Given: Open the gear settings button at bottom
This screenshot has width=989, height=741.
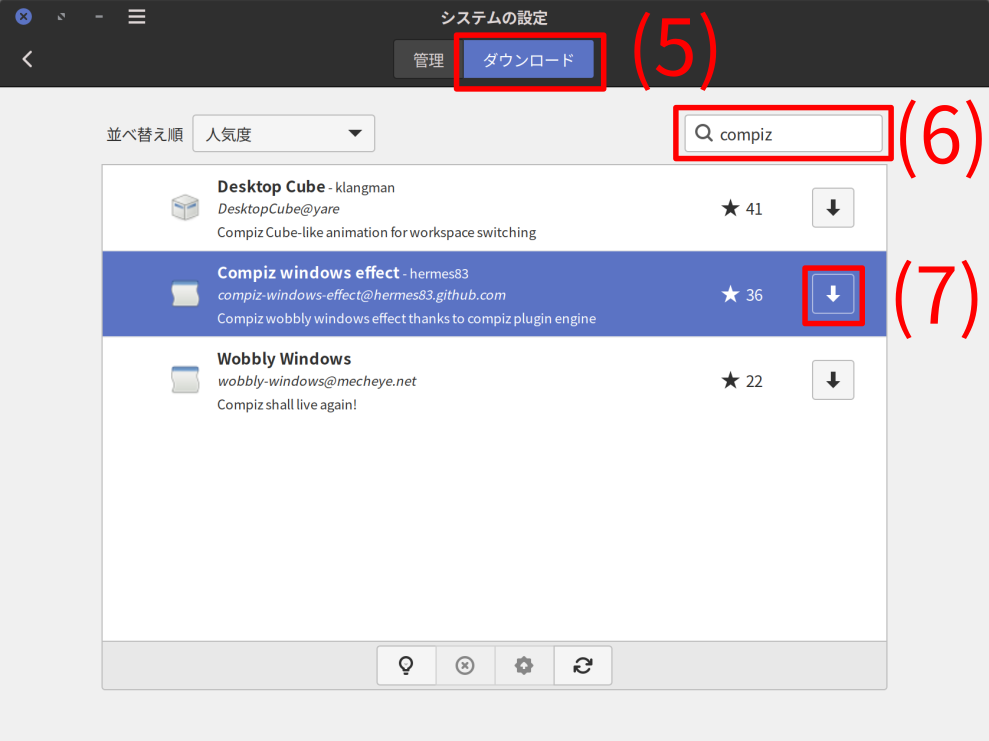Looking at the screenshot, I should 524,666.
